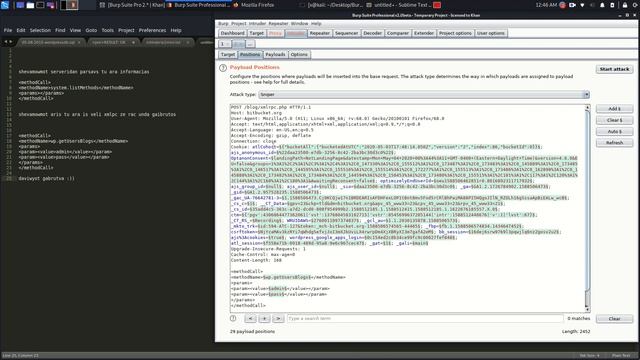640x360 pixels.
Task: Click the search term input field
Action: click(425, 318)
